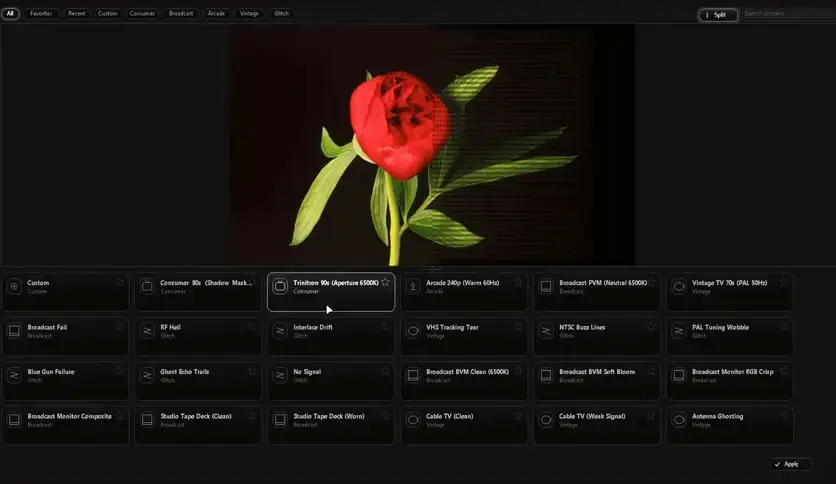Click the Consumer 80s Shadow Mask preset icon
The width and height of the screenshot is (836, 484).
click(x=147, y=287)
